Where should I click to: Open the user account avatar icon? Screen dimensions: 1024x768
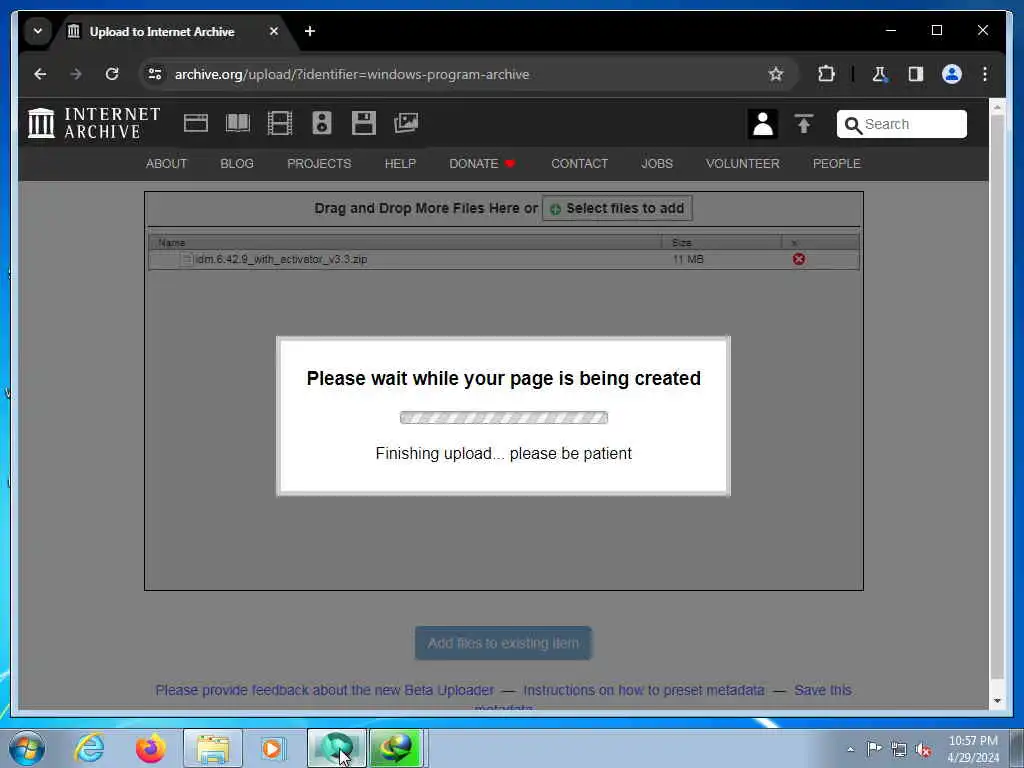pos(762,123)
